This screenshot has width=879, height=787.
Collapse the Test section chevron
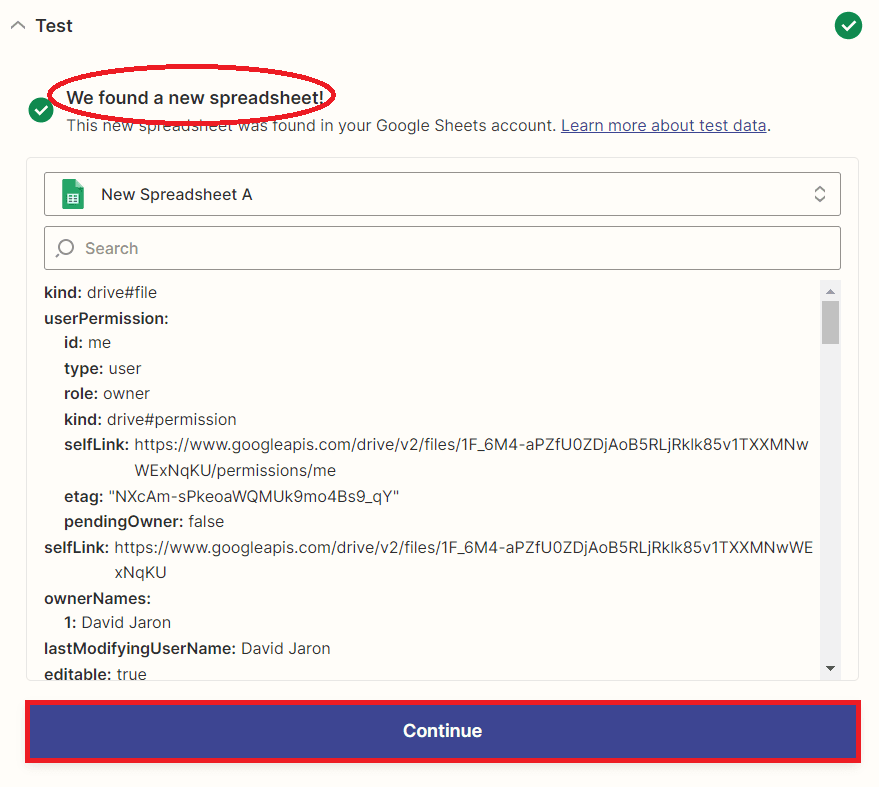(x=18, y=26)
